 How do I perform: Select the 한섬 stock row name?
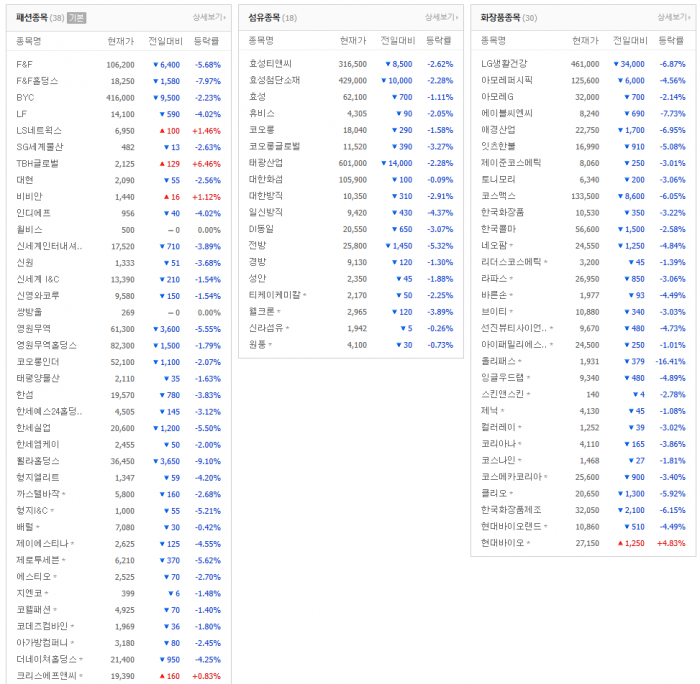coord(25,395)
